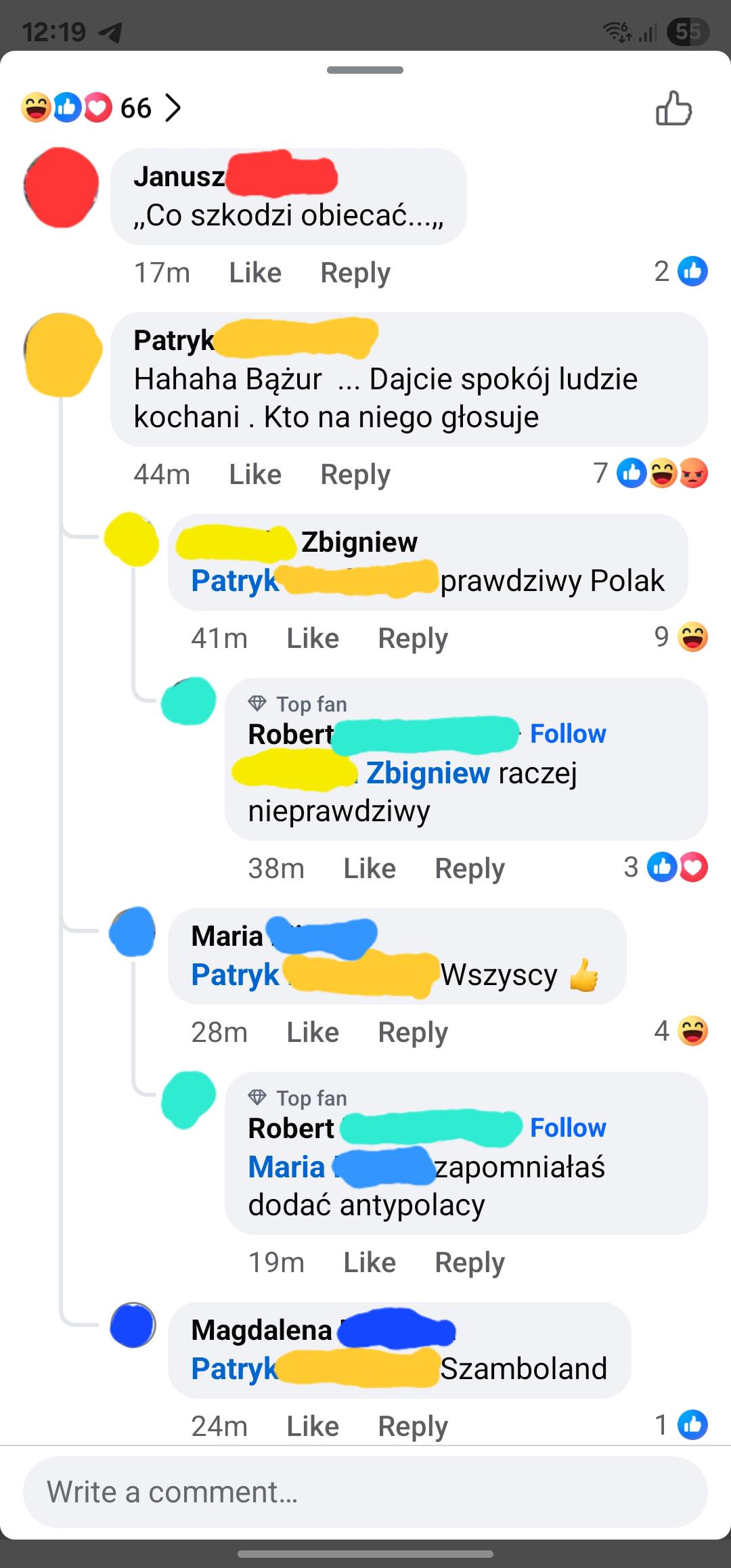This screenshot has width=731, height=1568.
Task: View the 7 reactions on Patryk's comment
Action: pyautogui.click(x=650, y=473)
